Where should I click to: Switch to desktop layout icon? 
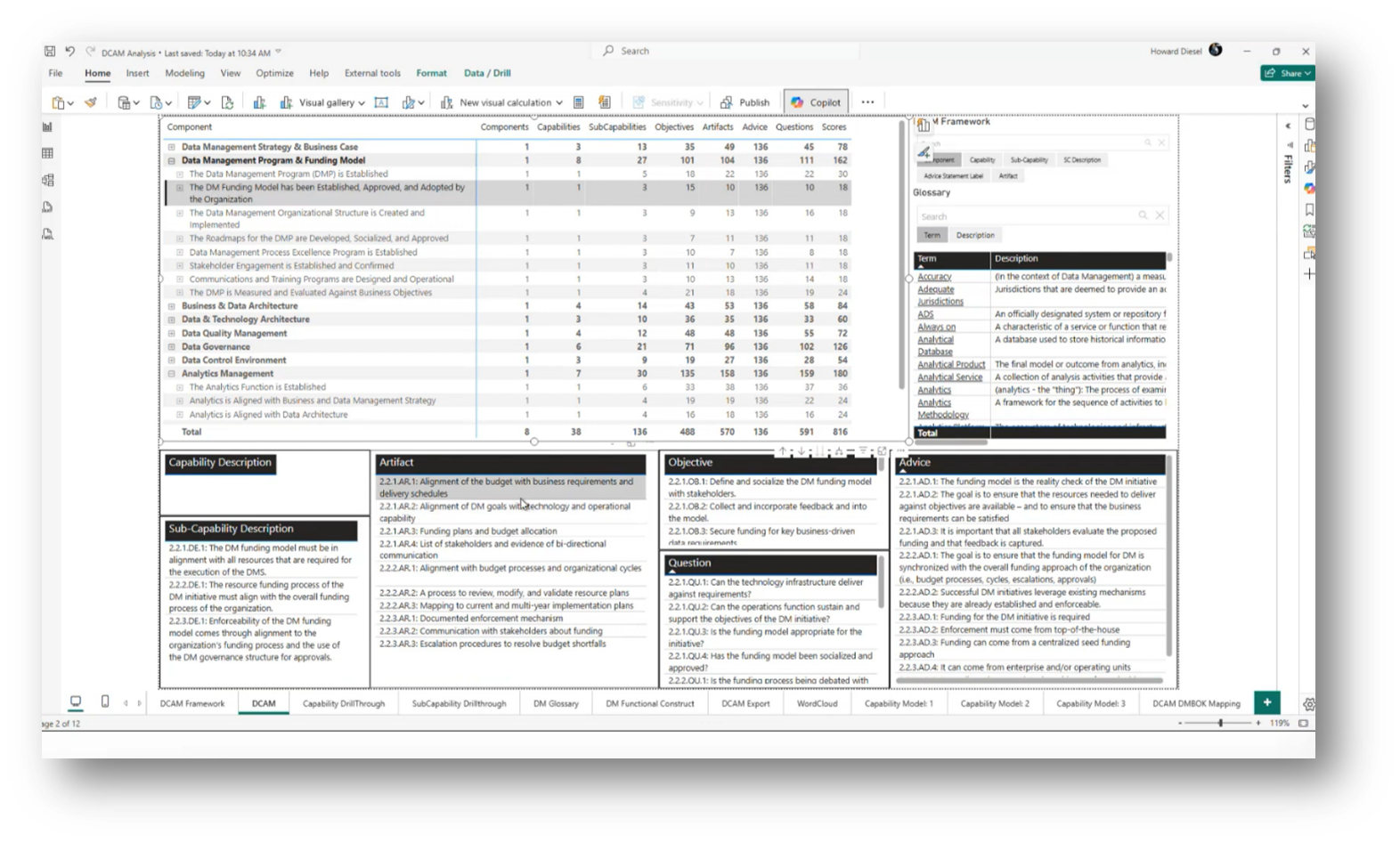tap(76, 701)
